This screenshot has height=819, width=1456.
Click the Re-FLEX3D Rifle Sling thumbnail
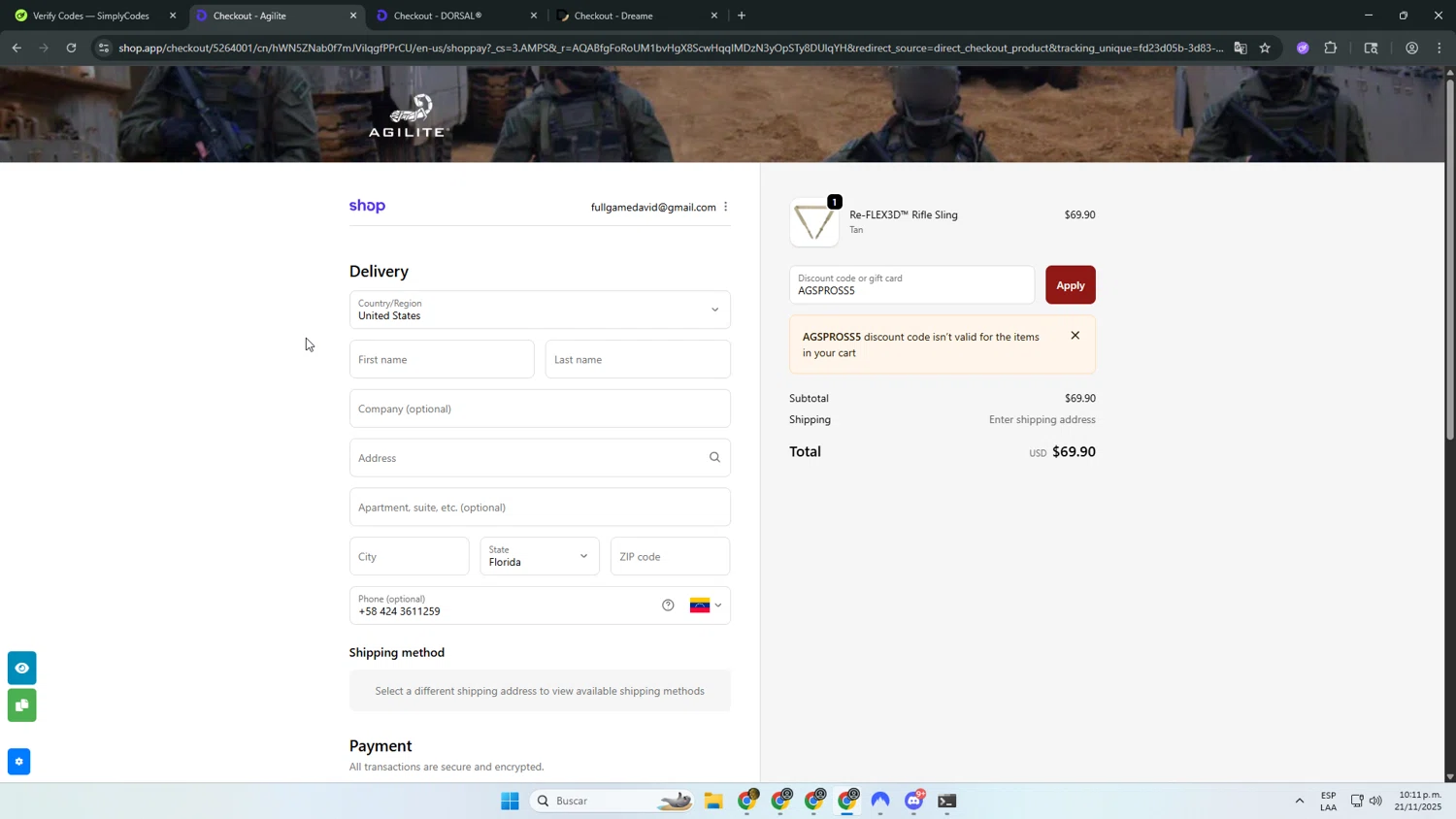(813, 223)
